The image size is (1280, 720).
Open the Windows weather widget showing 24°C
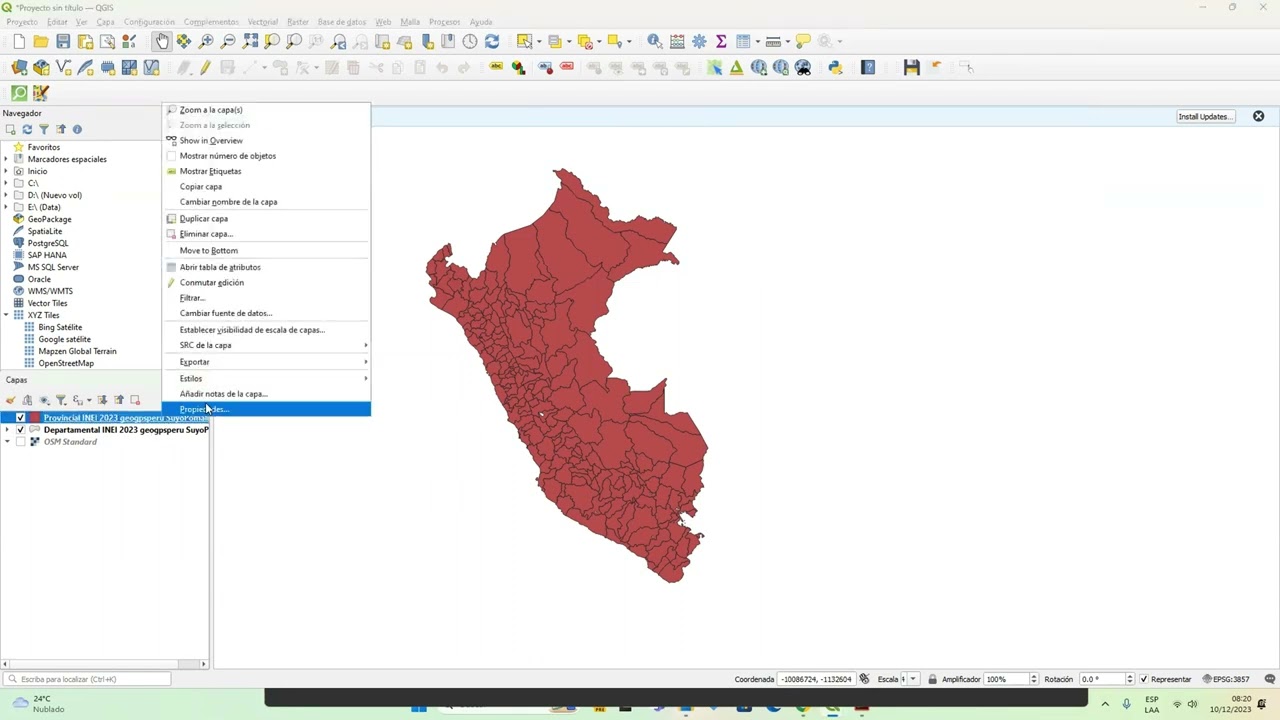pos(38,704)
